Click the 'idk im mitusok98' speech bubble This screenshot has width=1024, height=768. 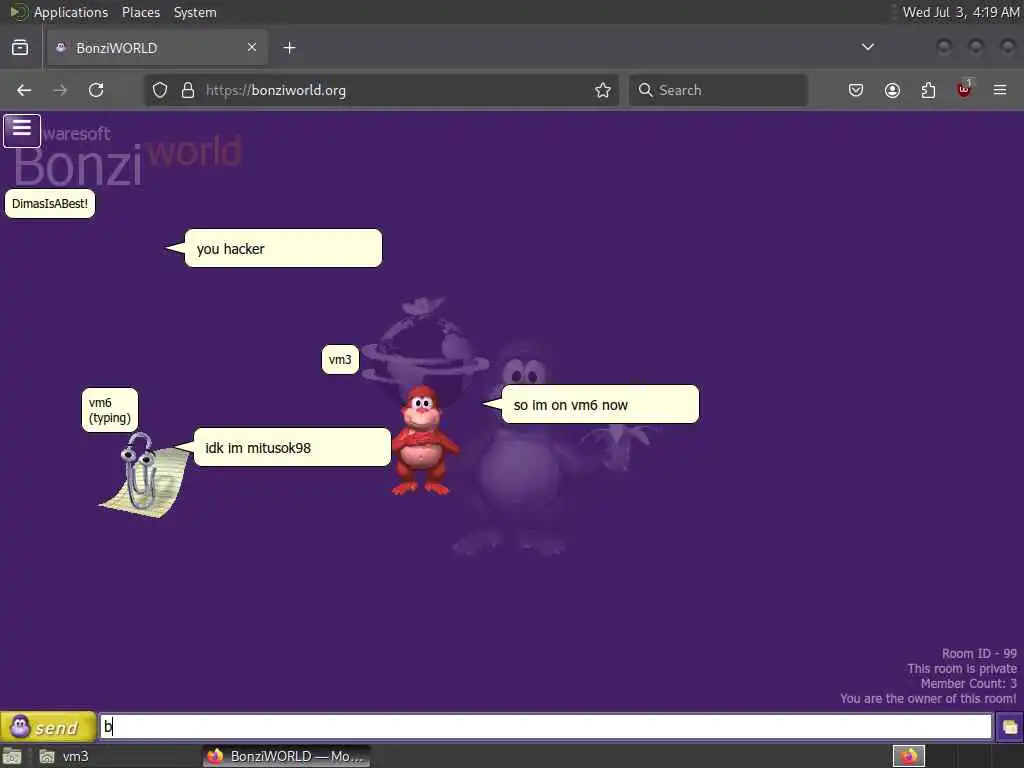[x=292, y=447]
